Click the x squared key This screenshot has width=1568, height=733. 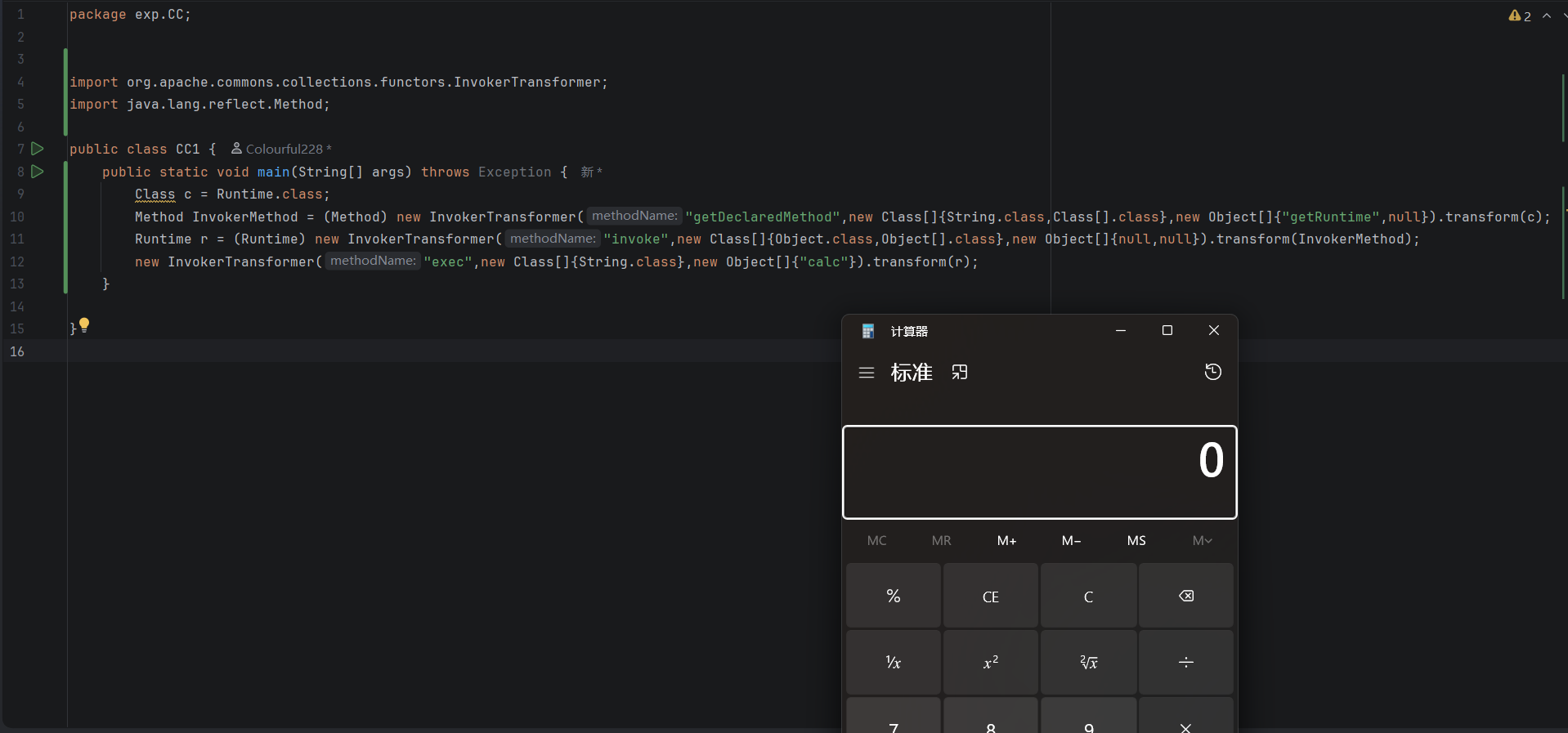(x=991, y=662)
